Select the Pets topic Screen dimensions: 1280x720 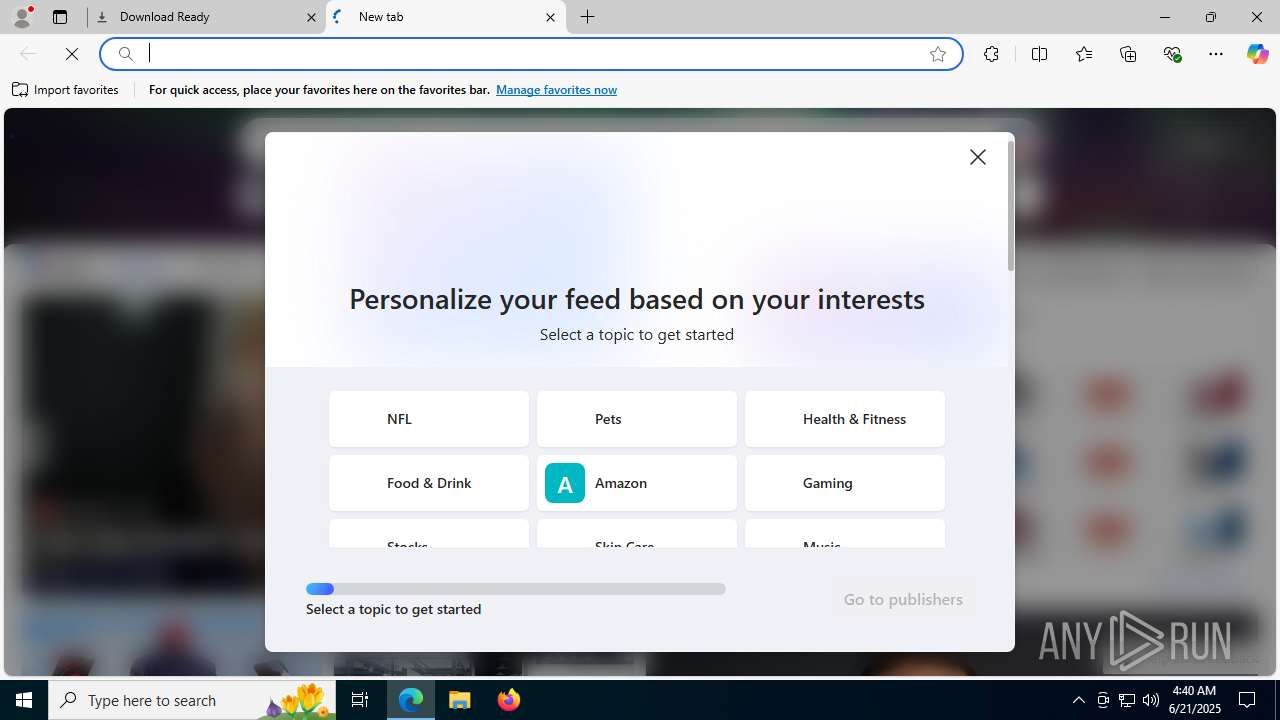click(637, 419)
